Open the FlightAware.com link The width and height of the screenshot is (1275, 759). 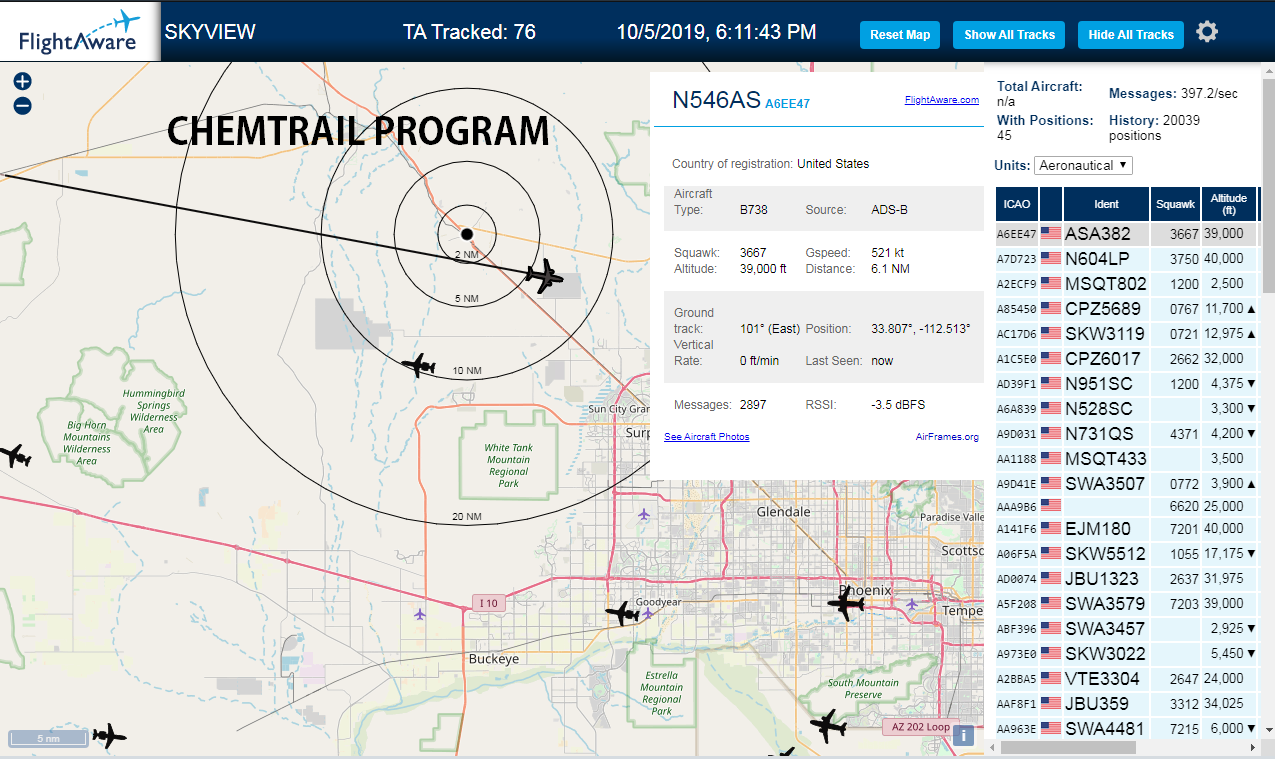click(942, 100)
